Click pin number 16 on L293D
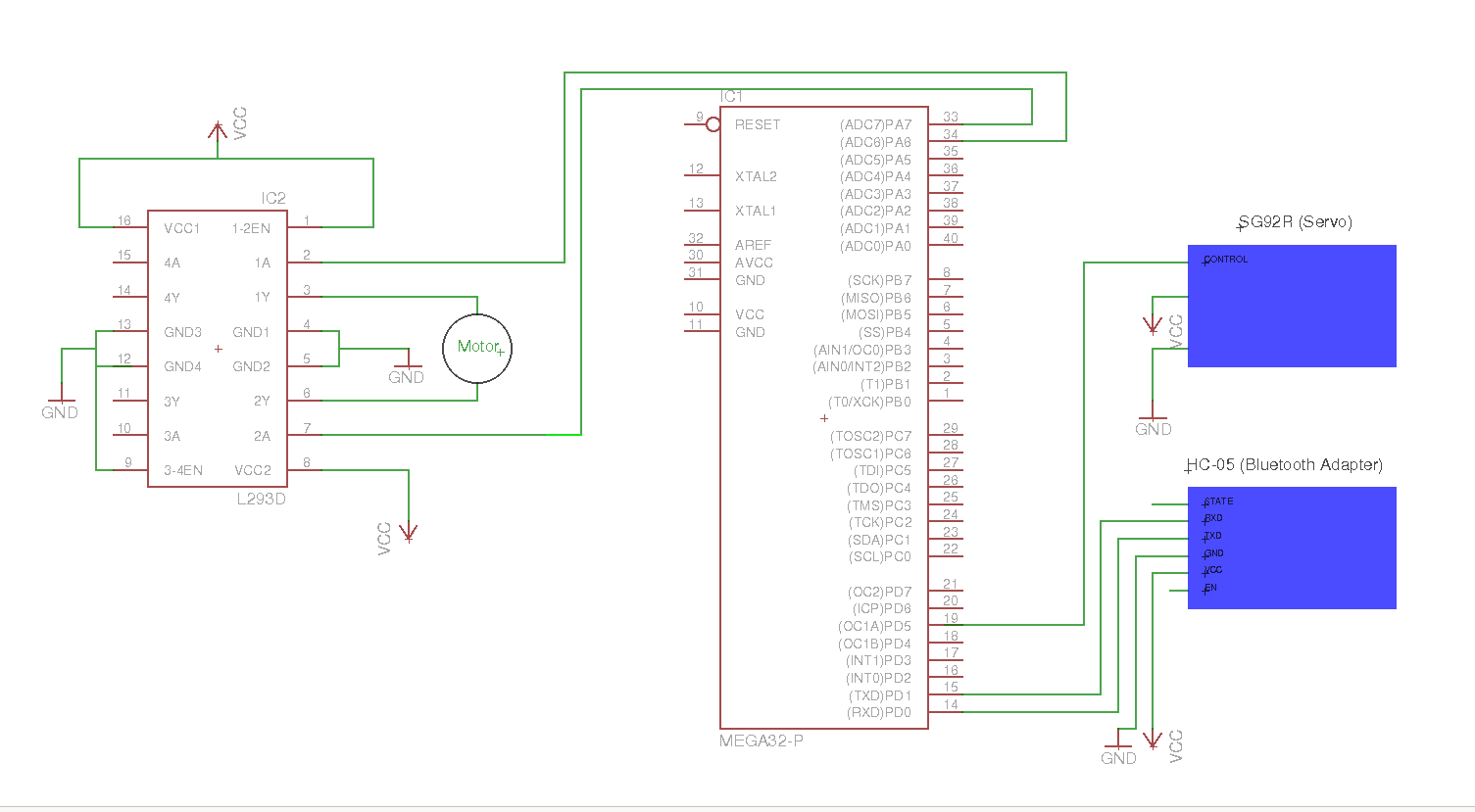 click(124, 220)
